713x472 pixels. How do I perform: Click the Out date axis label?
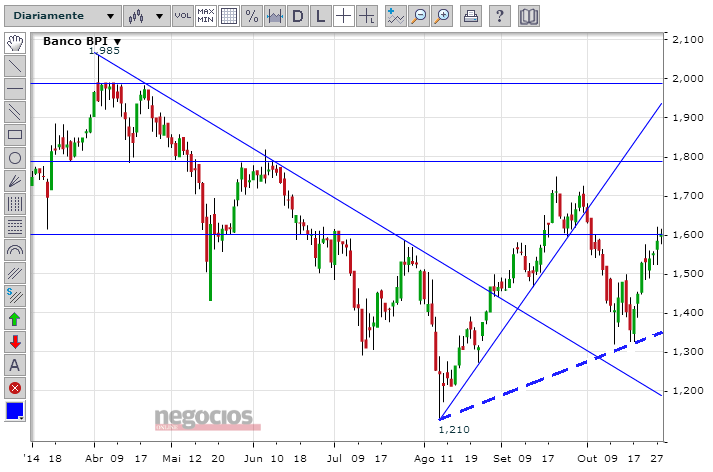(587, 458)
